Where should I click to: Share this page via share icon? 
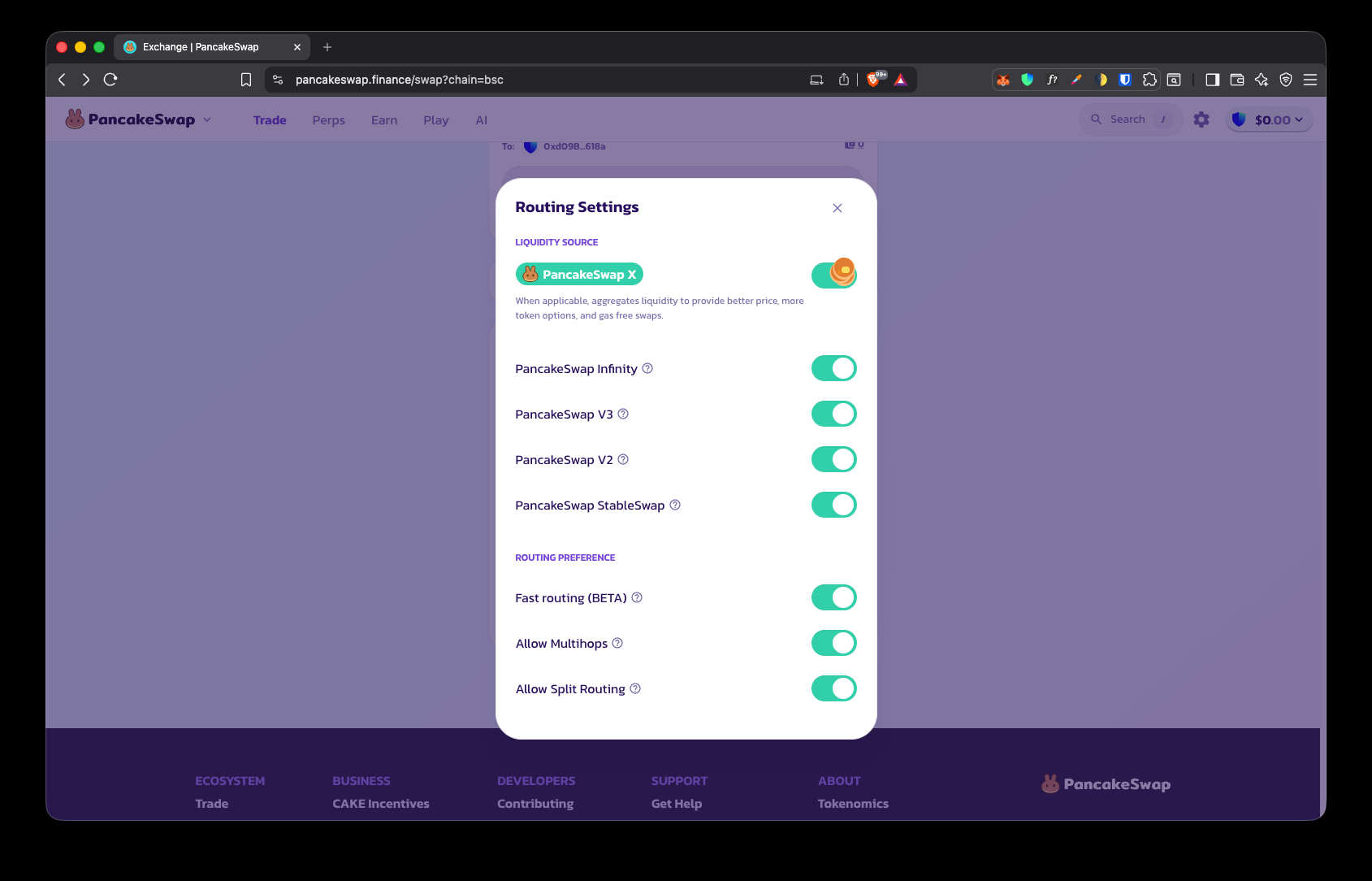(x=844, y=80)
